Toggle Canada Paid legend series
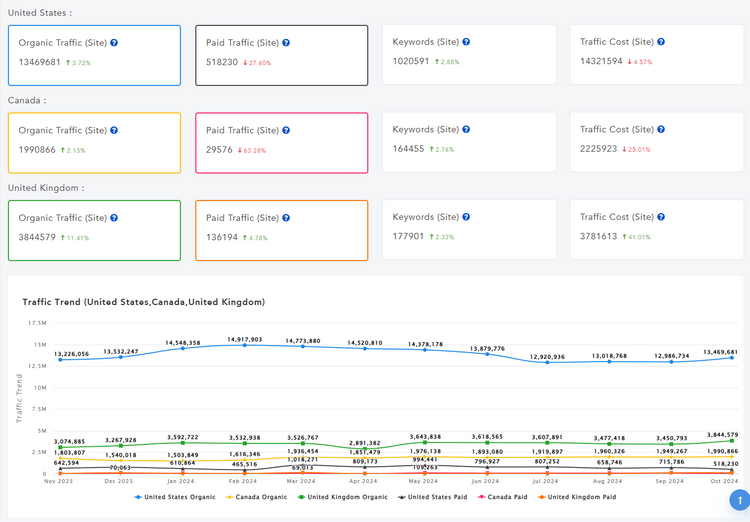This screenshot has height=522, width=750. click(x=502, y=497)
